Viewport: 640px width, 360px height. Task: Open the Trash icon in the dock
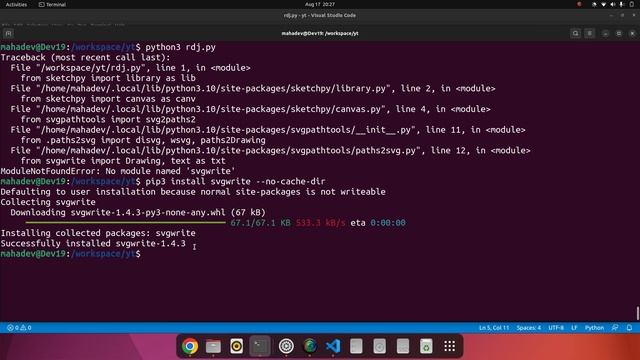[426, 346]
